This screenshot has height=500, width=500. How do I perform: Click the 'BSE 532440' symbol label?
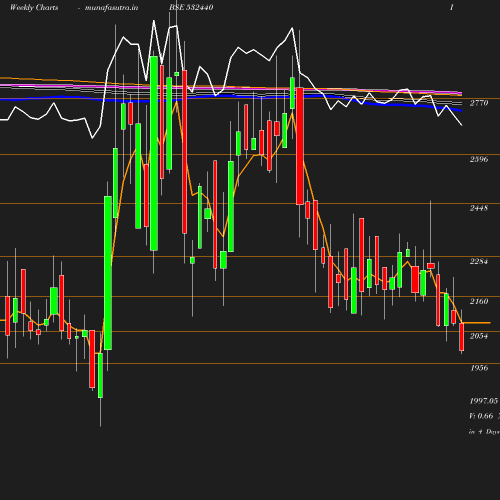tap(191, 7)
